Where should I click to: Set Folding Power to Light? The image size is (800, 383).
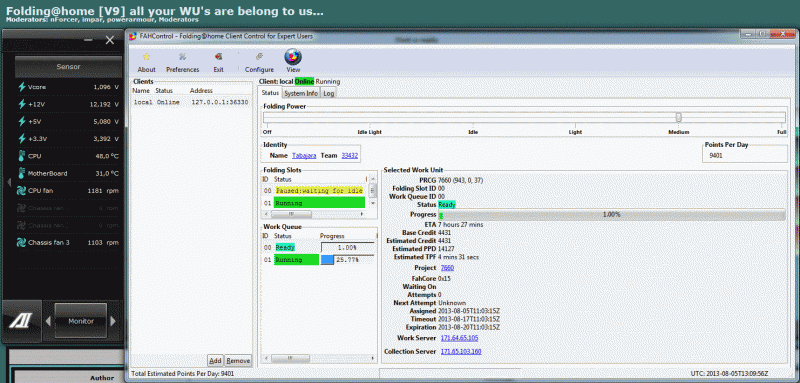pyautogui.click(x=576, y=132)
